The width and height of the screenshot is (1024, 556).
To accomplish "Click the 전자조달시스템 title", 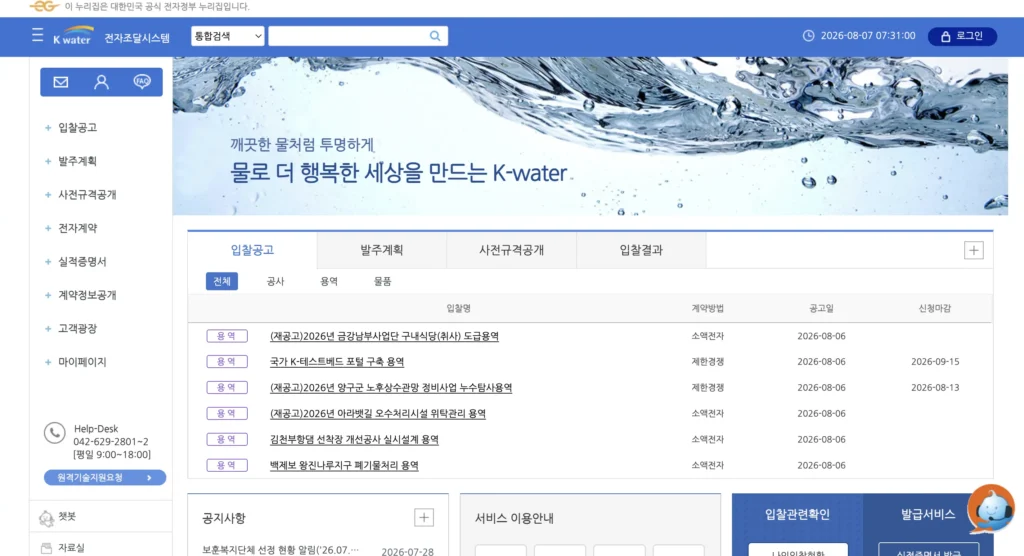I will (x=137, y=38).
